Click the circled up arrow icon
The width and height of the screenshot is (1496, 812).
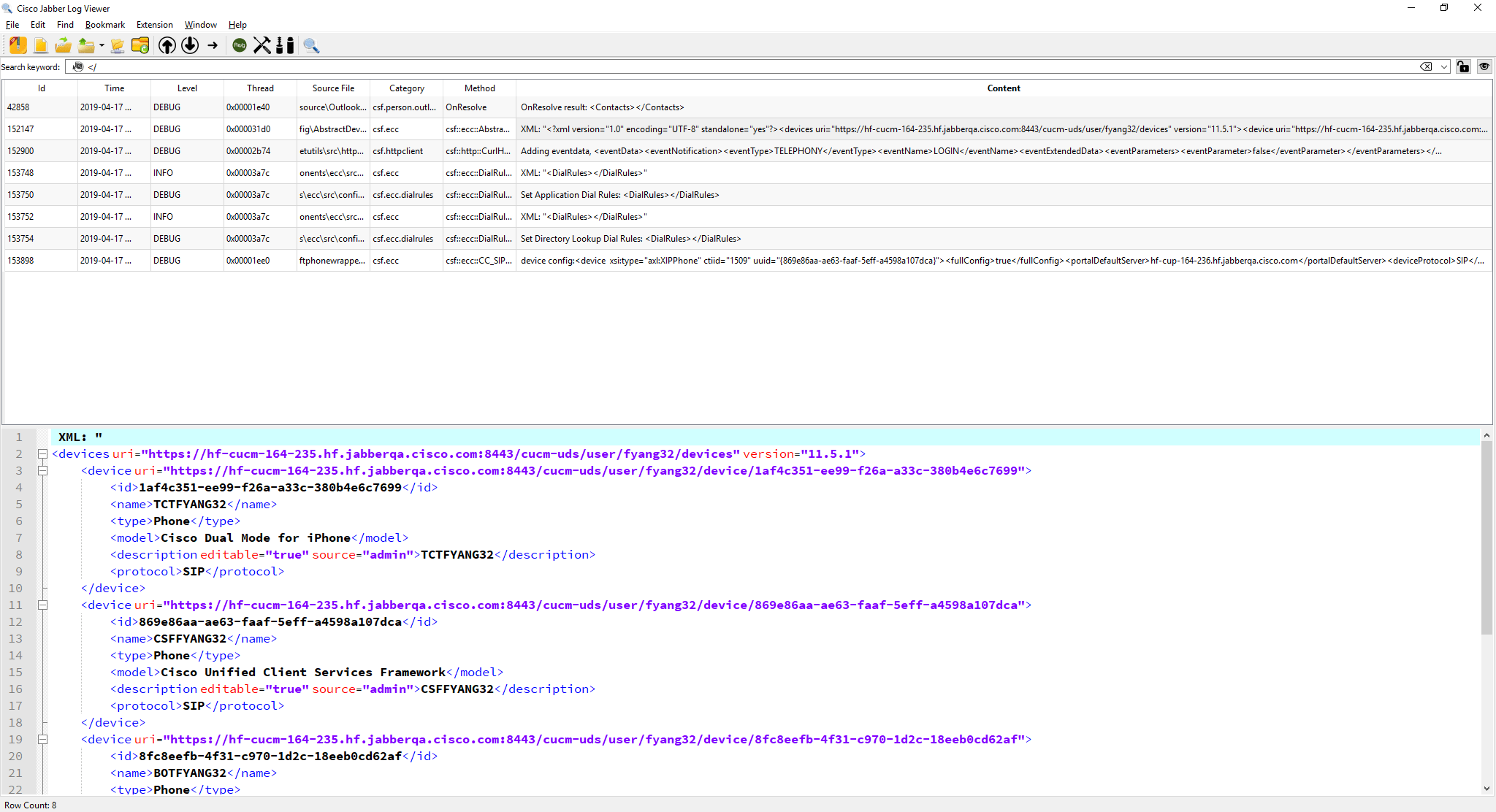pos(167,45)
